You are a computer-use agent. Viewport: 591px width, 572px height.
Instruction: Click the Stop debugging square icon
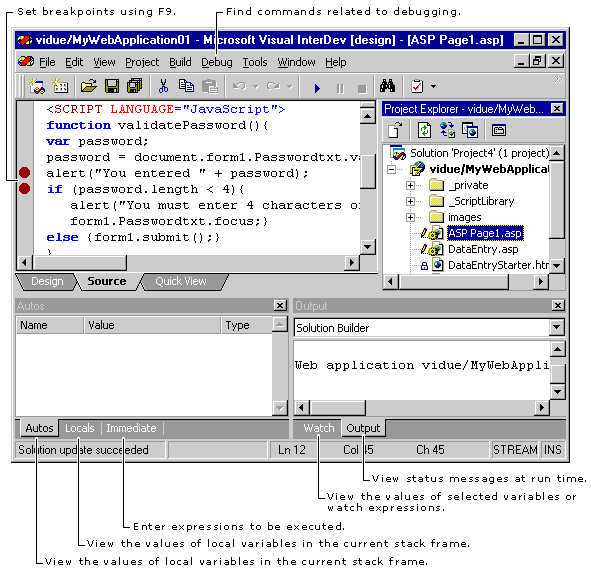click(362, 89)
